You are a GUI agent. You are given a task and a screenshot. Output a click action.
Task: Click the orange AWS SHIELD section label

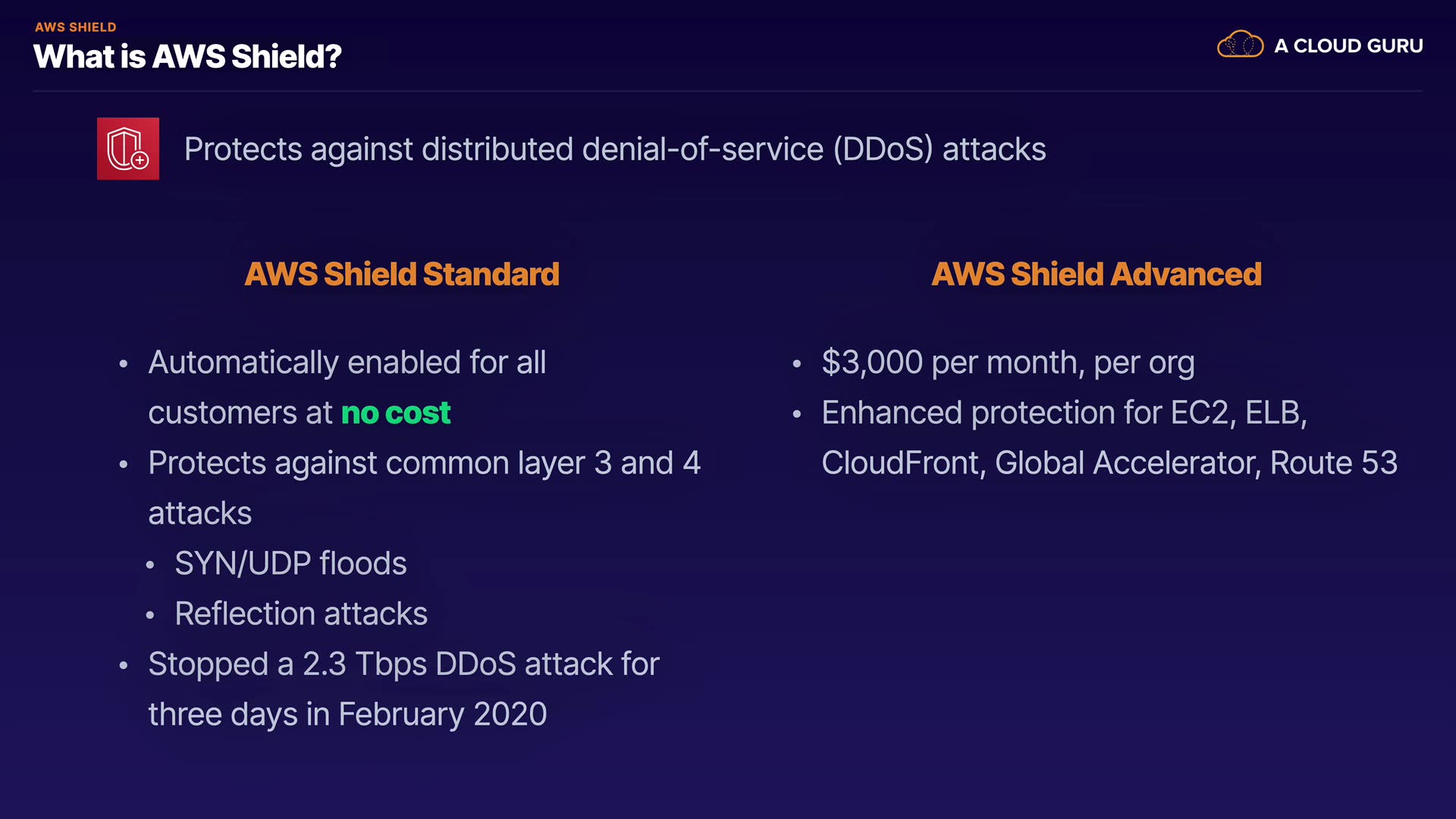pyautogui.click(x=75, y=27)
